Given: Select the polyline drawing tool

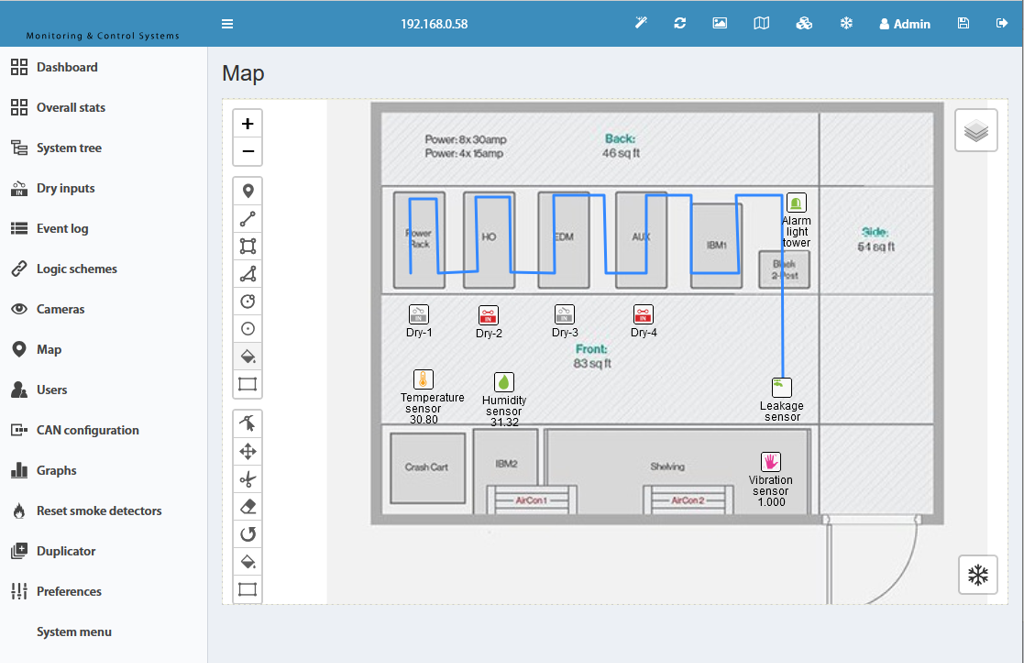Looking at the screenshot, I should pos(248,219).
